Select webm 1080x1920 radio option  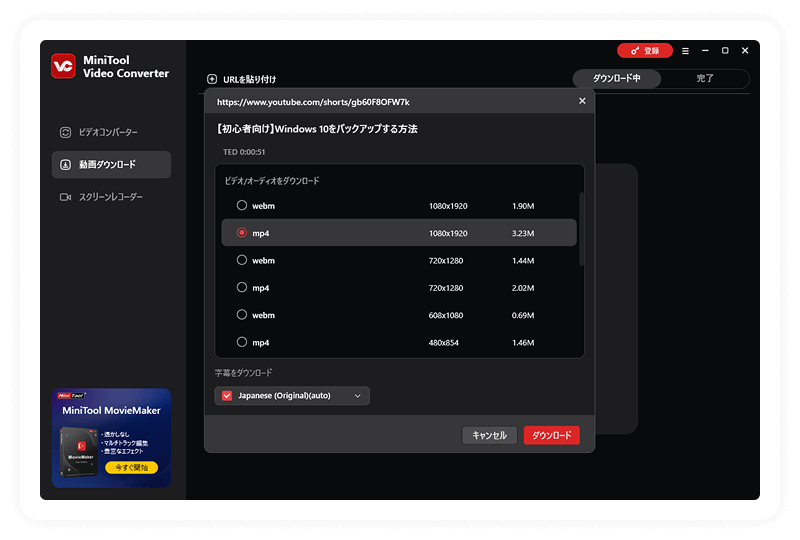[x=242, y=205]
